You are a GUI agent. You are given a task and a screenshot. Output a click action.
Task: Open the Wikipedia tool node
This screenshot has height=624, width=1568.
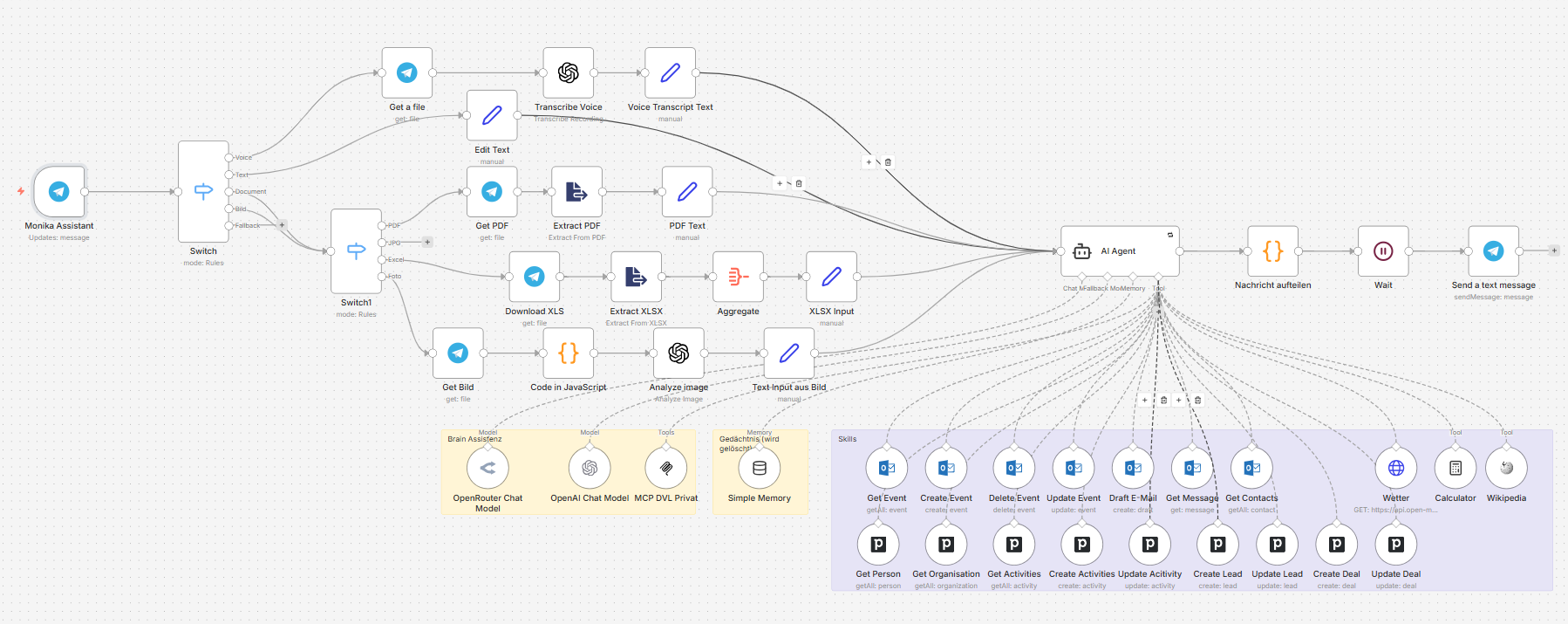[1506, 469]
